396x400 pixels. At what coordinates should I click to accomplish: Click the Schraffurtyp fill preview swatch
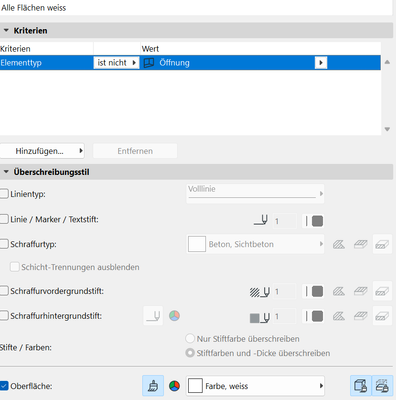[197, 244]
